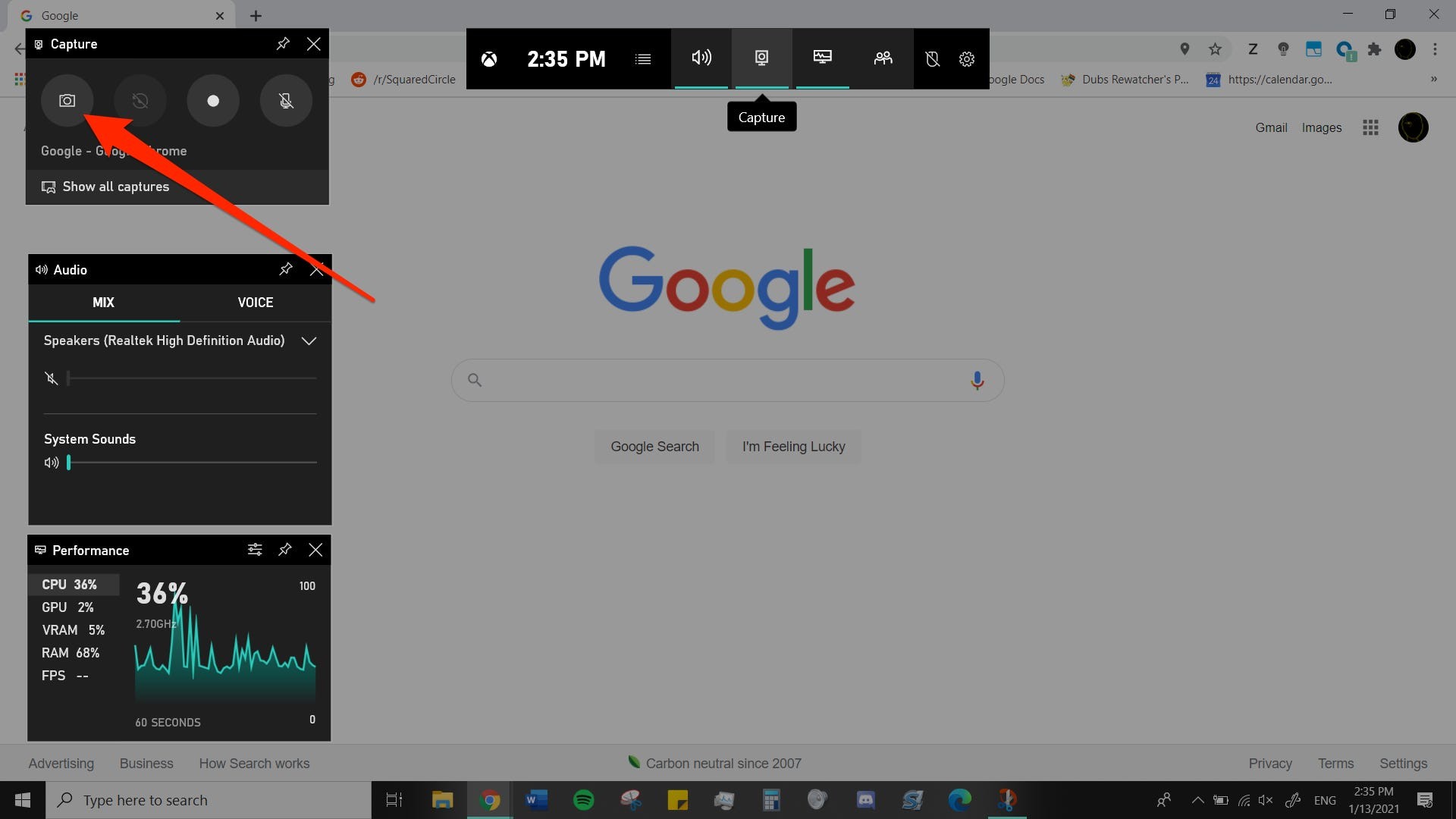This screenshot has height=819, width=1456.
Task: Open the Privacy footer link
Action: [1270, 764]
